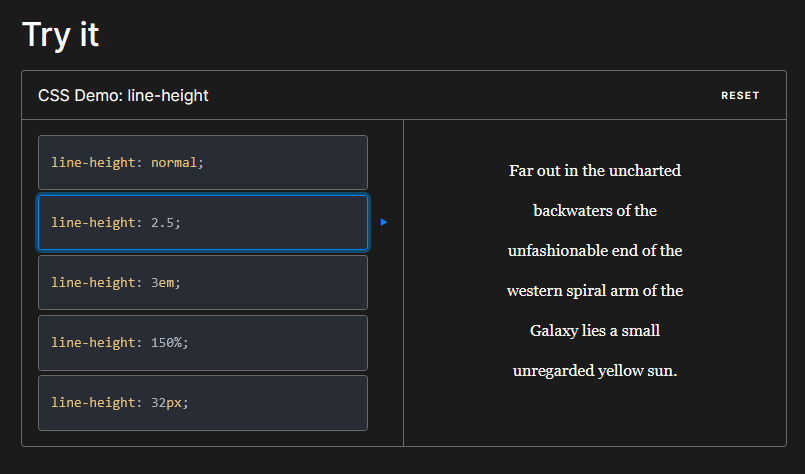Click the output line 'Far out in the uncharted'
The image size is (805, 474).
(595, 170)
